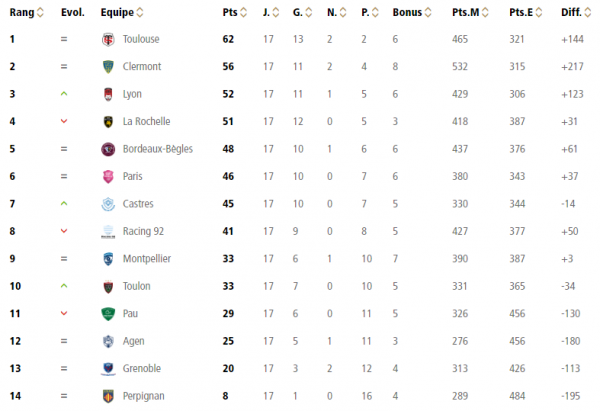Viewport: 600px width, 411px height.
Task: Click the Lyon club crest
Action: (x=108, y=94)
